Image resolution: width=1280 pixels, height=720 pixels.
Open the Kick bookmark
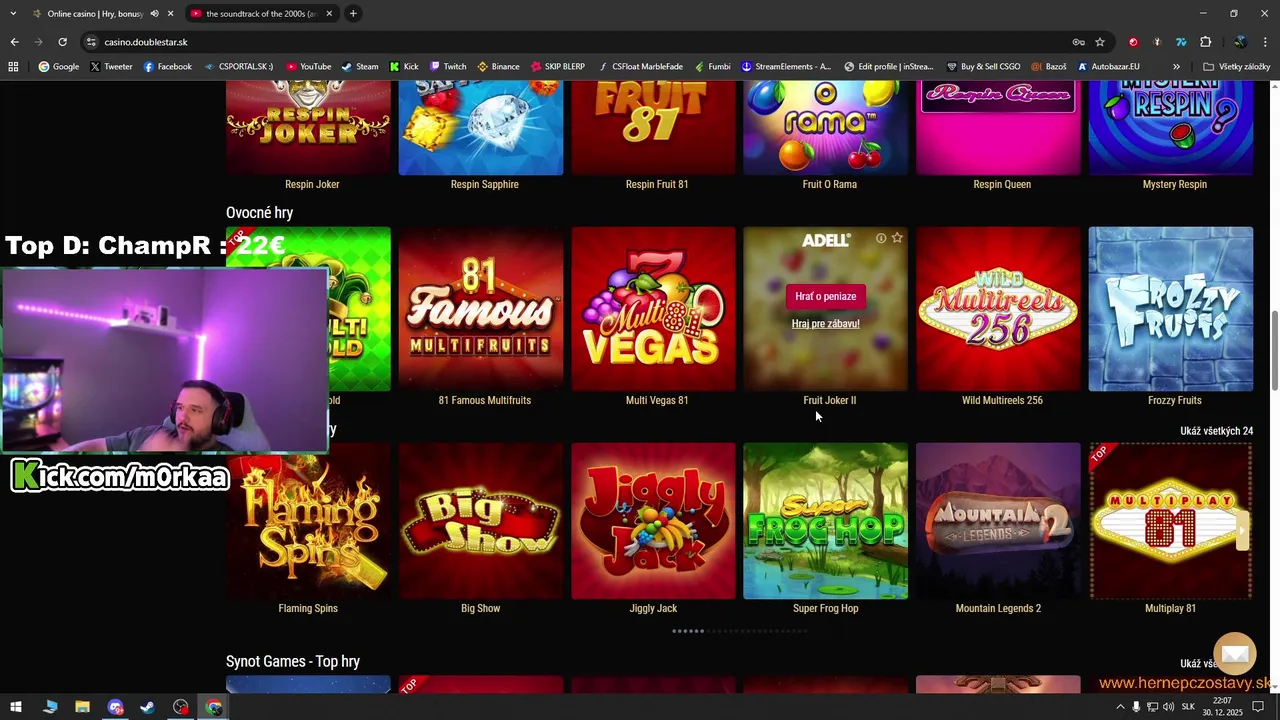click(x=404, y=67)
